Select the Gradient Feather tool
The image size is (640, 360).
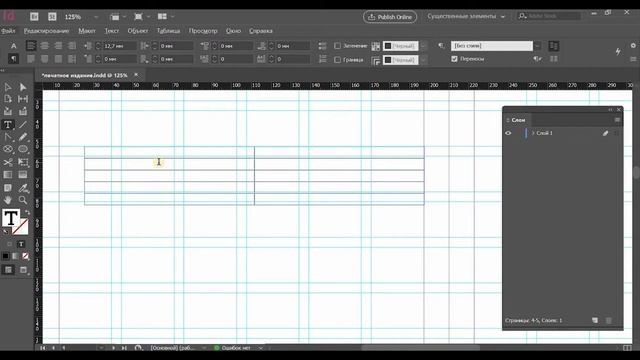[x=23, y=175]
